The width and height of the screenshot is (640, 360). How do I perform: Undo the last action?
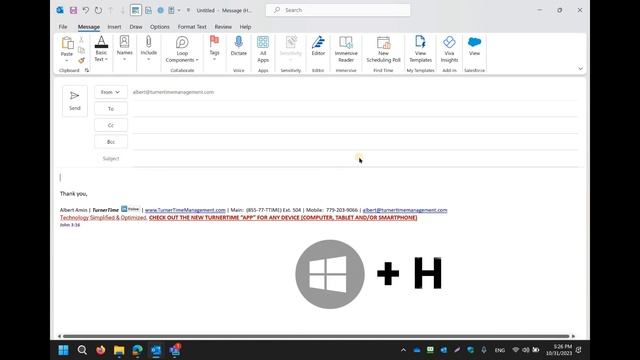[85, 10]
